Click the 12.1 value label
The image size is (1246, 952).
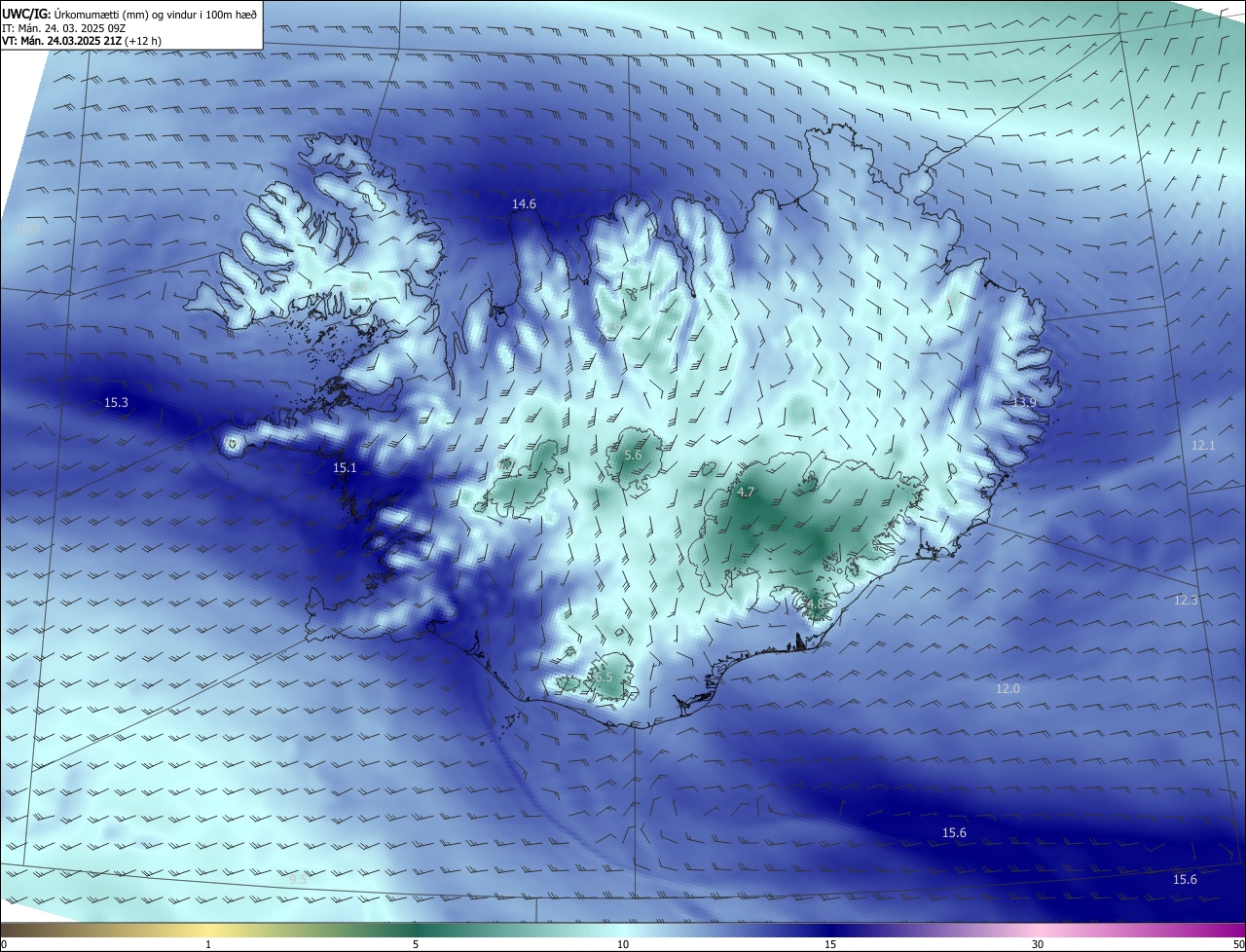(x=1203, y=445)
